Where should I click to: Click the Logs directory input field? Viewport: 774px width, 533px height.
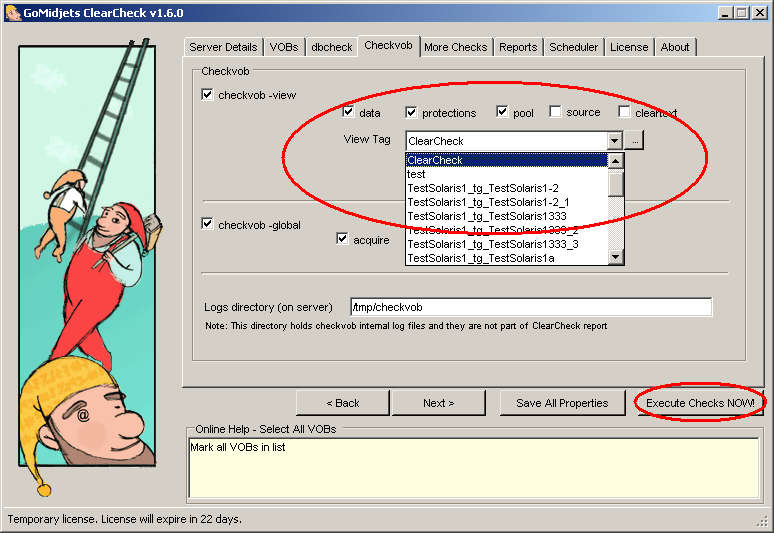(x=530, y=307)
